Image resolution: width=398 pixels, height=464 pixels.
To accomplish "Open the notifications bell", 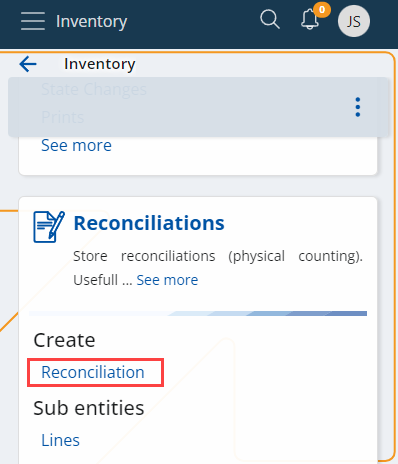I will pos(310,19).
